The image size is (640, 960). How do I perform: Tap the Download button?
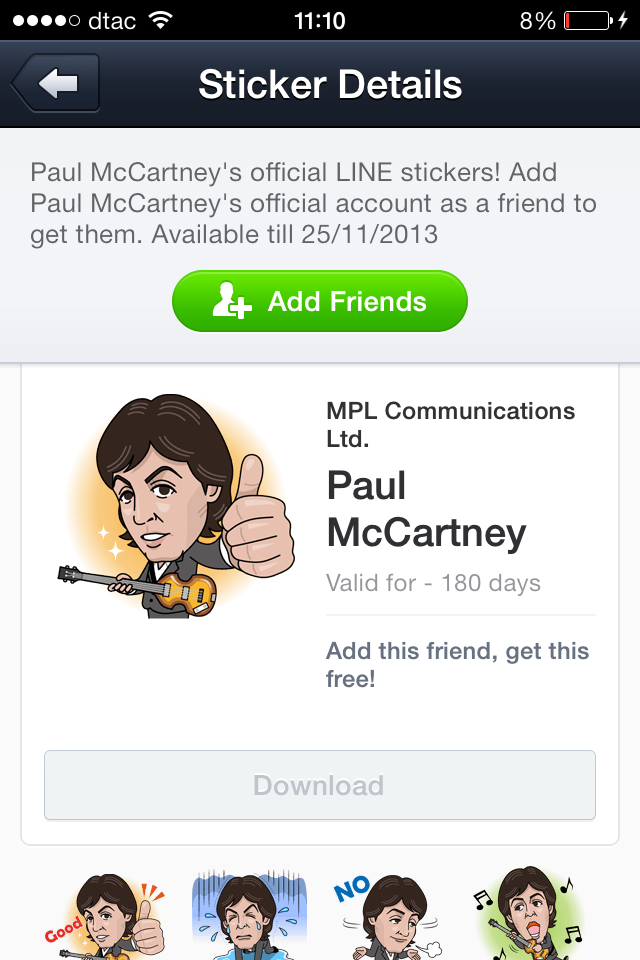click(319, 785)
